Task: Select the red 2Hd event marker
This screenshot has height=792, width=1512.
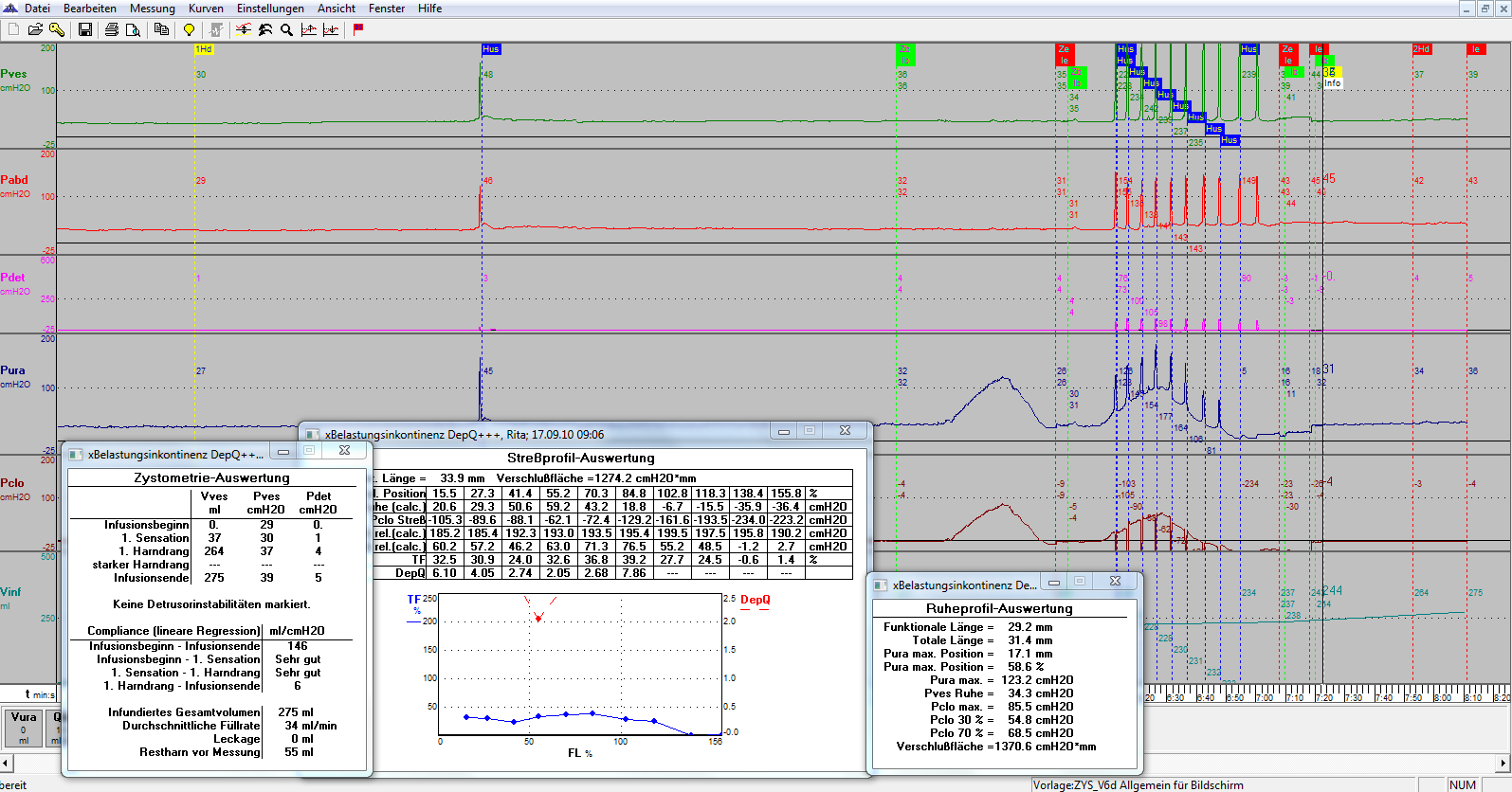Action: pyautogui.click(x=1421, y=49)
